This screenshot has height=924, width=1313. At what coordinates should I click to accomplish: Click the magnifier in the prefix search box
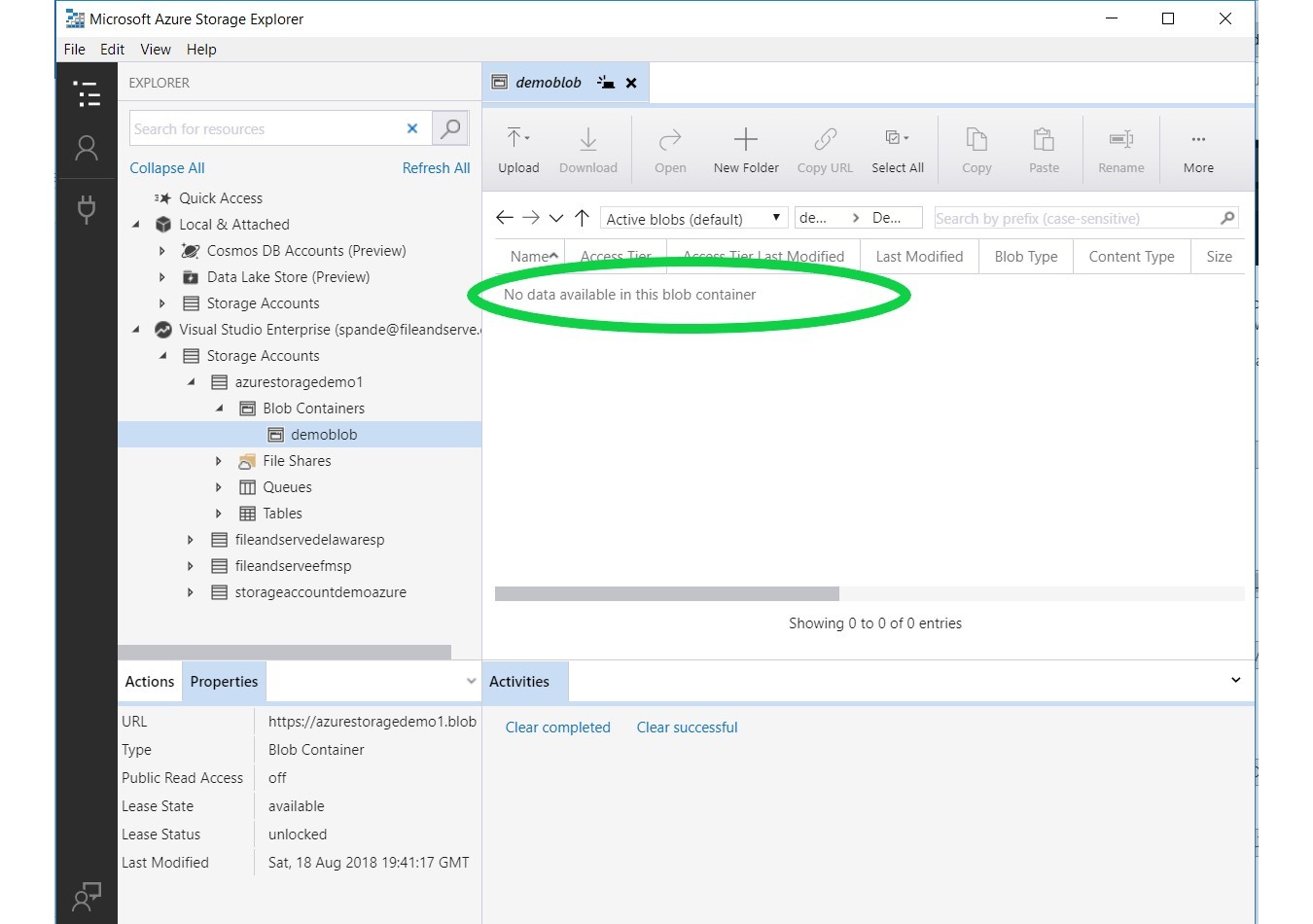1227,218
